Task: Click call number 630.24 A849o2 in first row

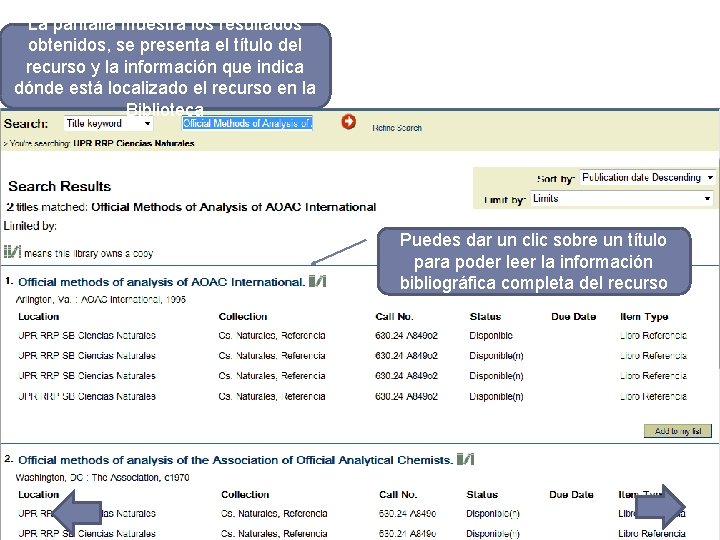Action: [x=406, y=336]
